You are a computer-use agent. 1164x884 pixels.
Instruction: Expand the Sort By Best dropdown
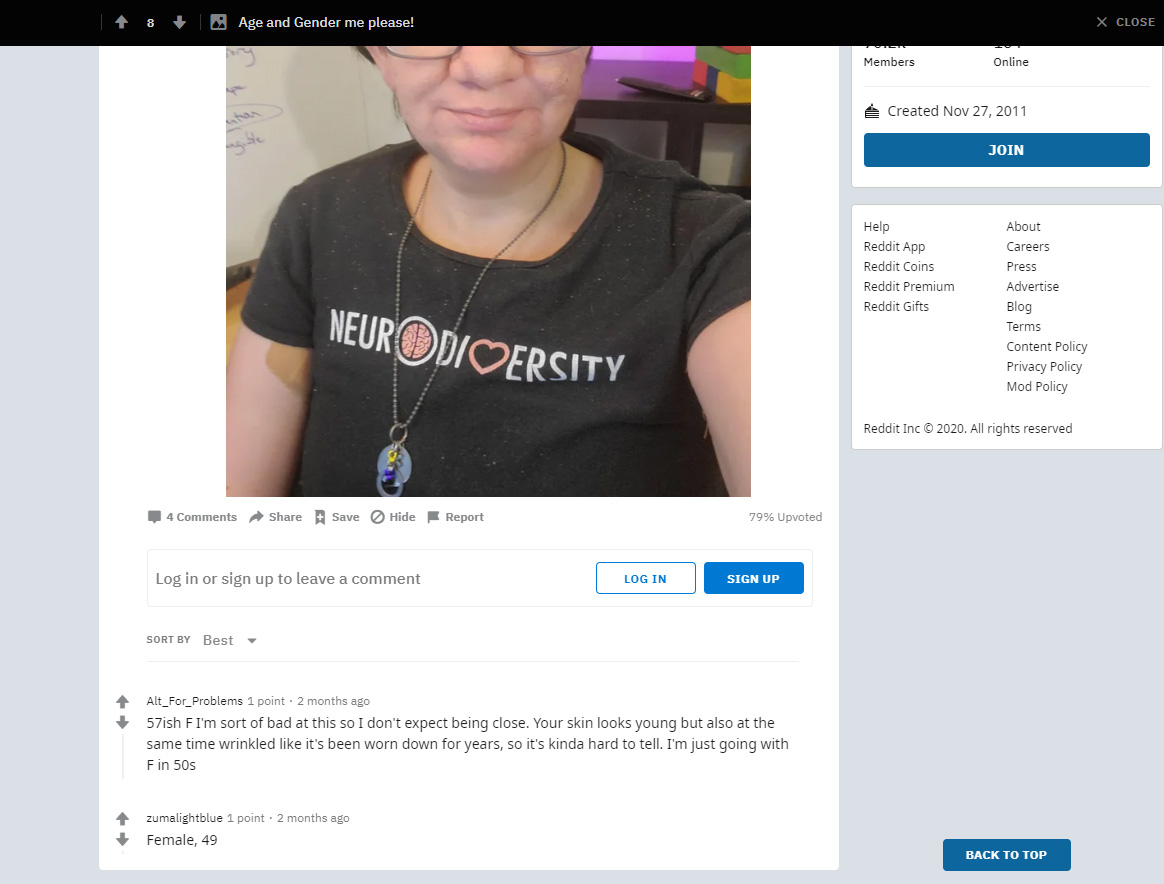[x=229, y=640]
